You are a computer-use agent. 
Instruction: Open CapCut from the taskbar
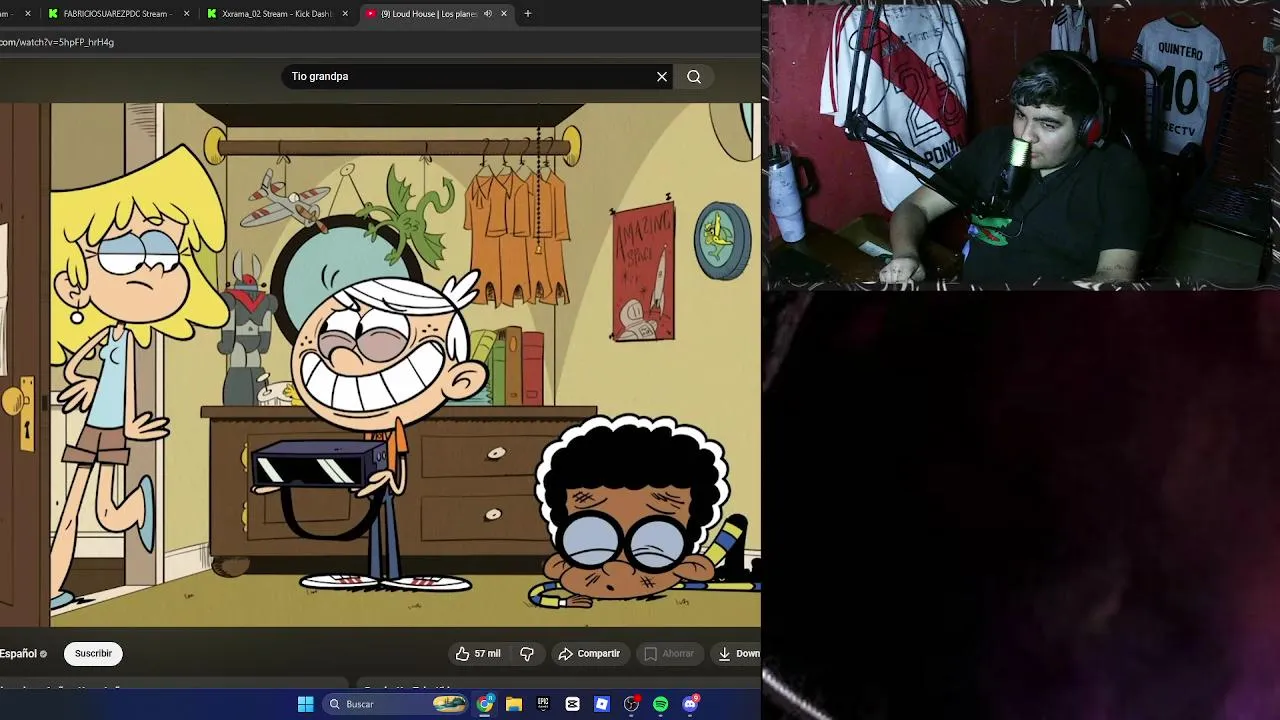point(572,704)
